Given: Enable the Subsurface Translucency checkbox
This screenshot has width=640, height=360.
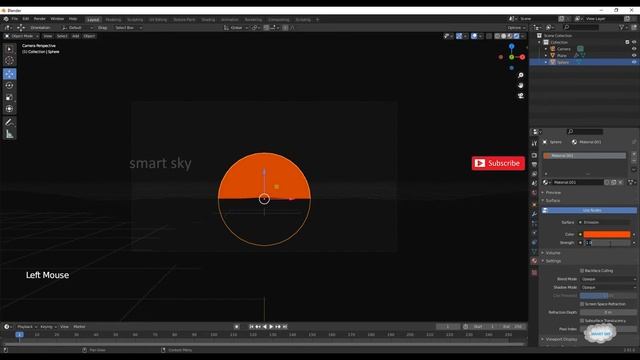Looking at the screenshot, I should point(582,321).
